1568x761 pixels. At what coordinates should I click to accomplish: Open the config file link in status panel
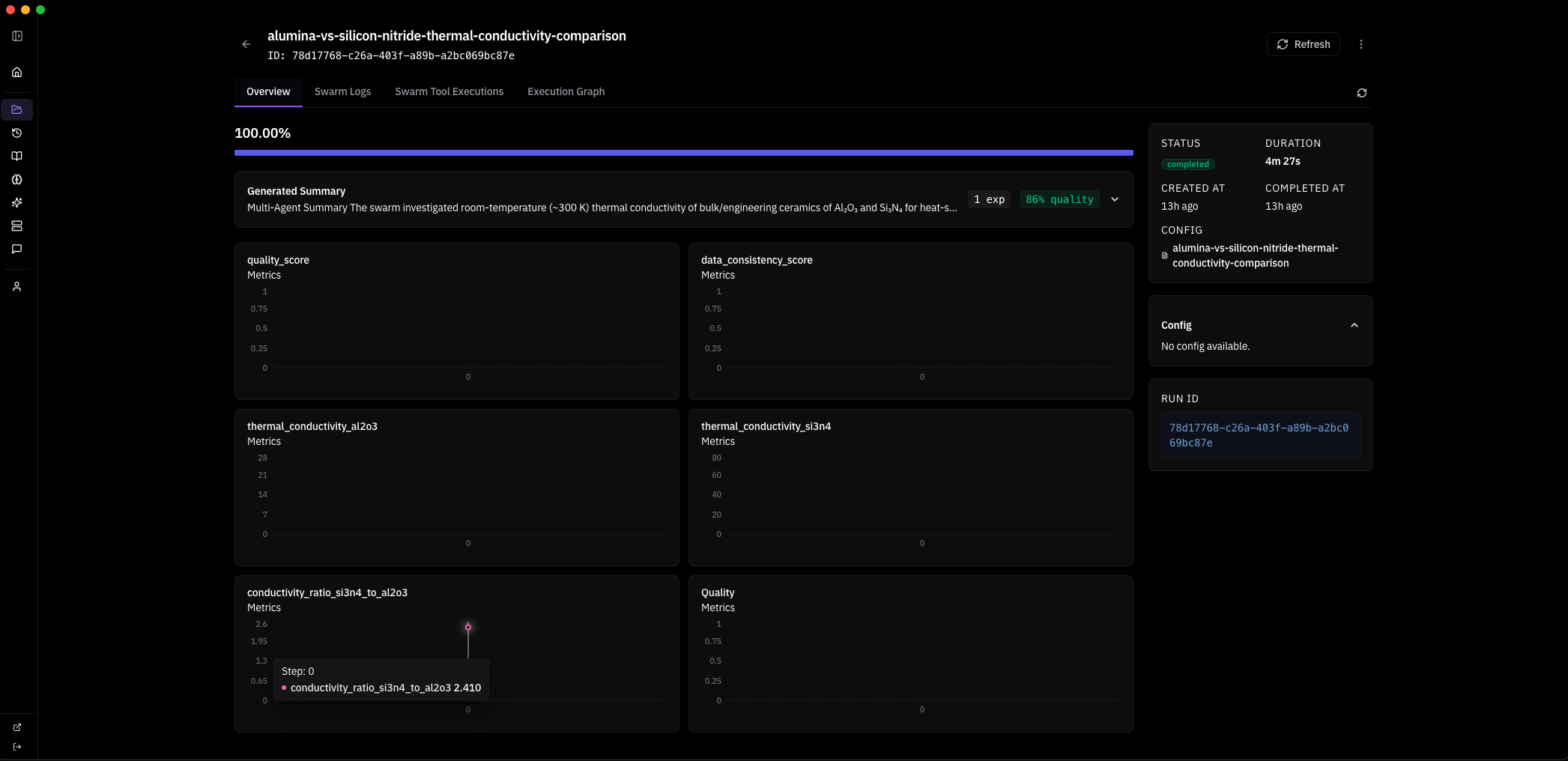1255,255
